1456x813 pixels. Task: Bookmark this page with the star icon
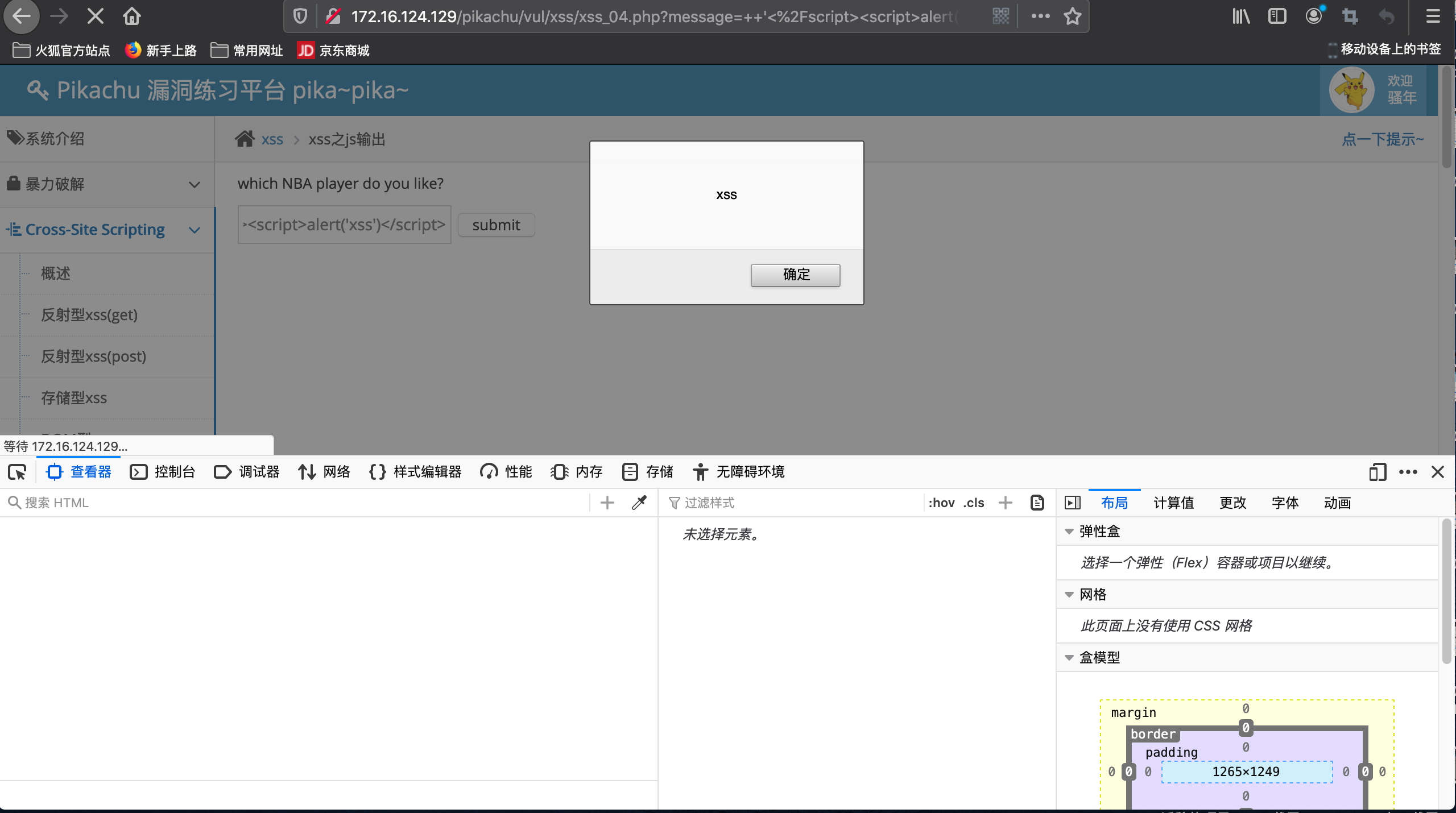pyautogui.click(x=1072, y=16)
